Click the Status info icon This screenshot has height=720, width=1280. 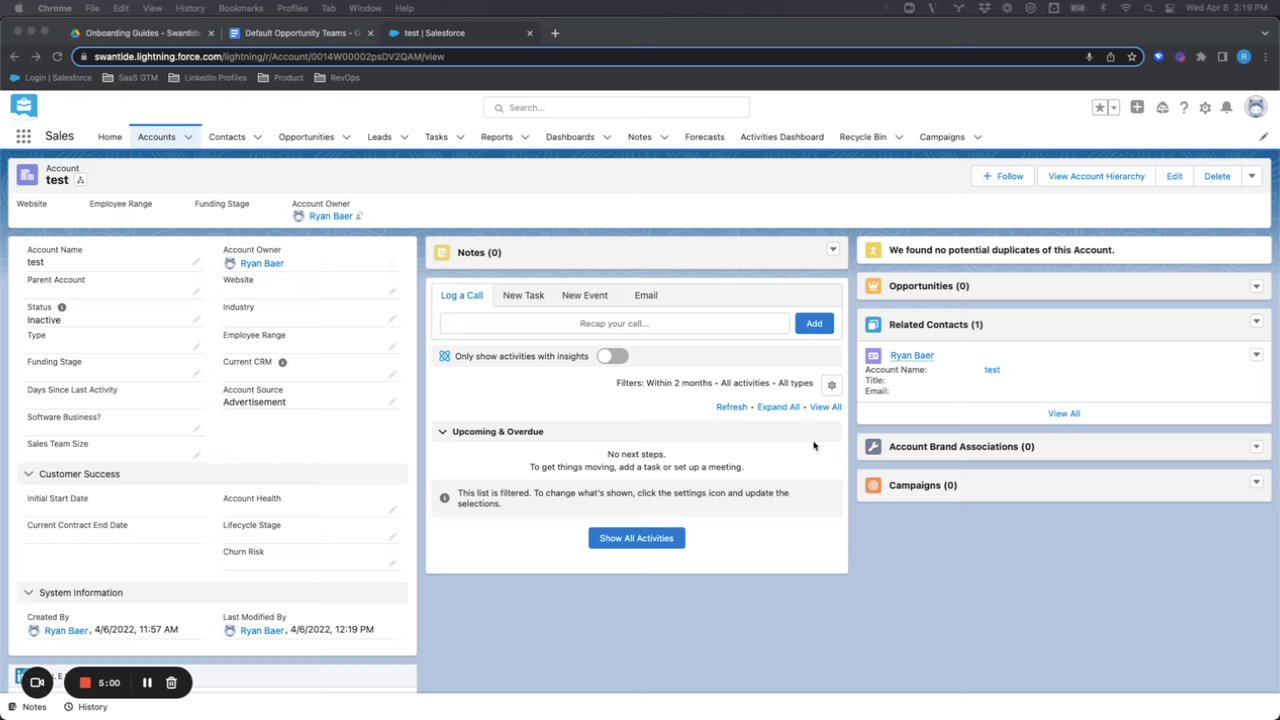coord(61,307)
